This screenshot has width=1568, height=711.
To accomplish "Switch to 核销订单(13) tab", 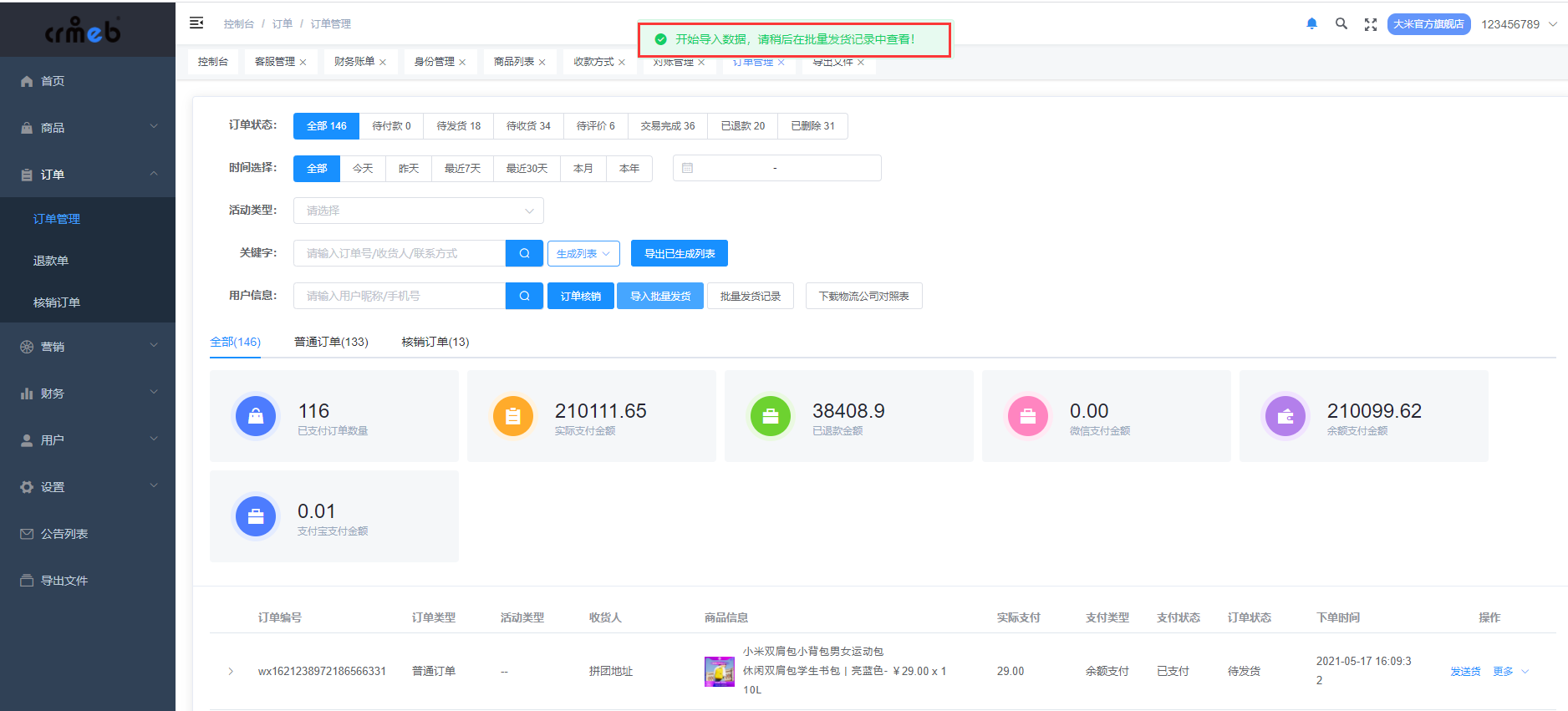I will pyautogui.click(x=435, y=342).
